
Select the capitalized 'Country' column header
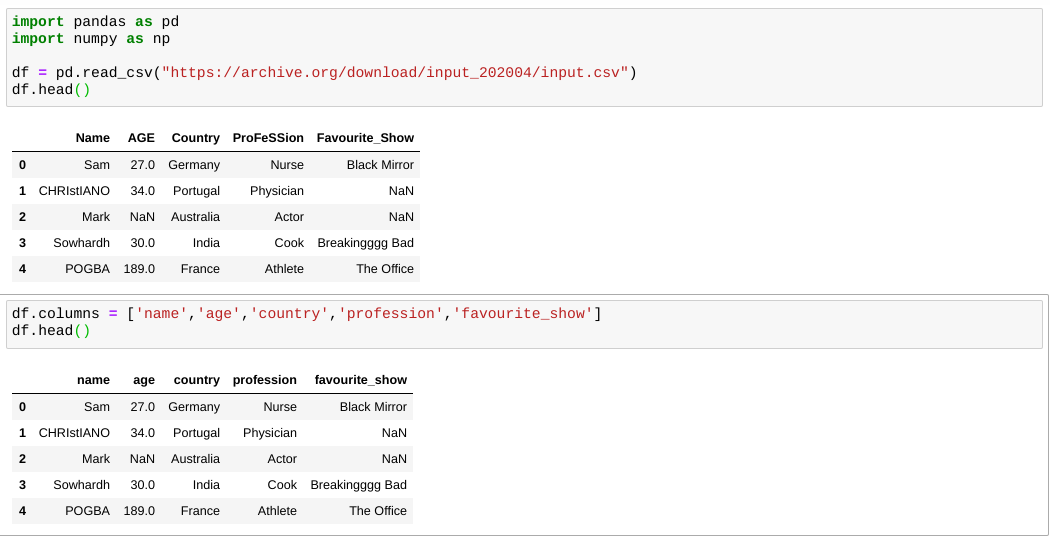[x=196, y=138]
